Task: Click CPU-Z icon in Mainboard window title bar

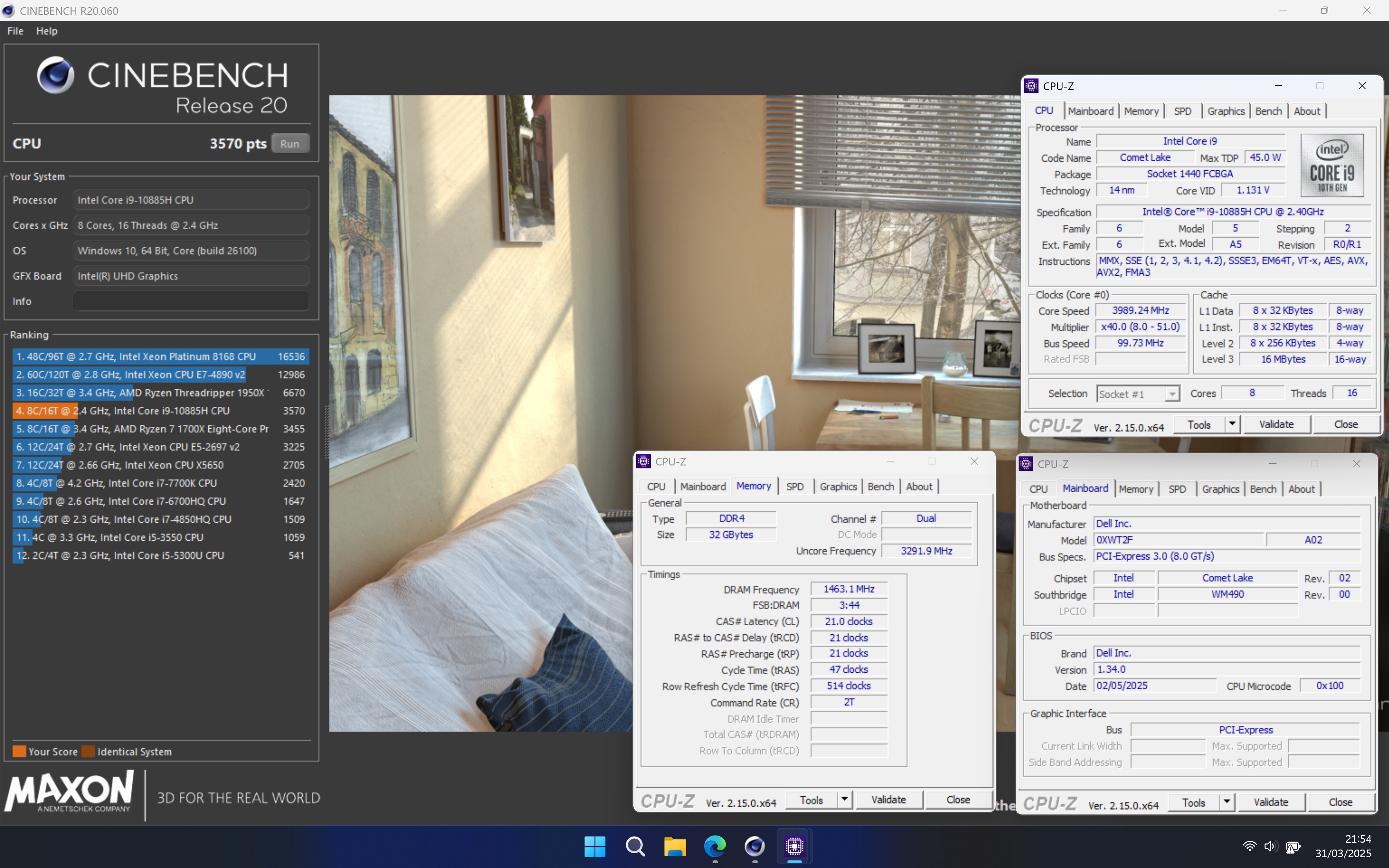Action: [1026, 464]
